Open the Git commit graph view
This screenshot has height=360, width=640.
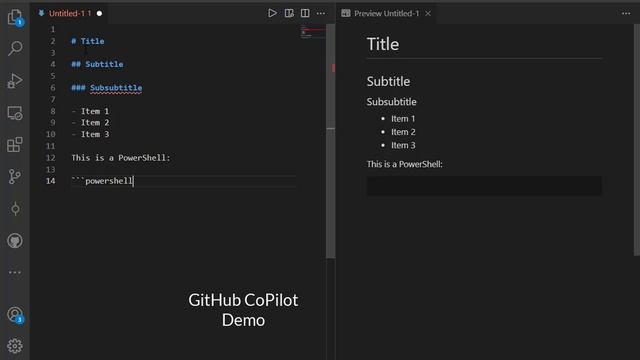click(x=15, y=209)
